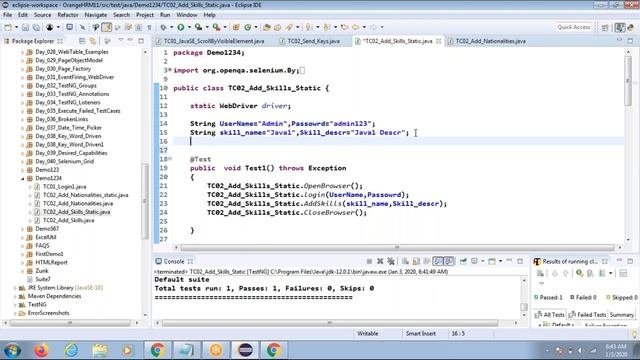Toggle Link with Editor in Package Explorer
The height and width of the screenshot is (360, 640).
point(93,41)
